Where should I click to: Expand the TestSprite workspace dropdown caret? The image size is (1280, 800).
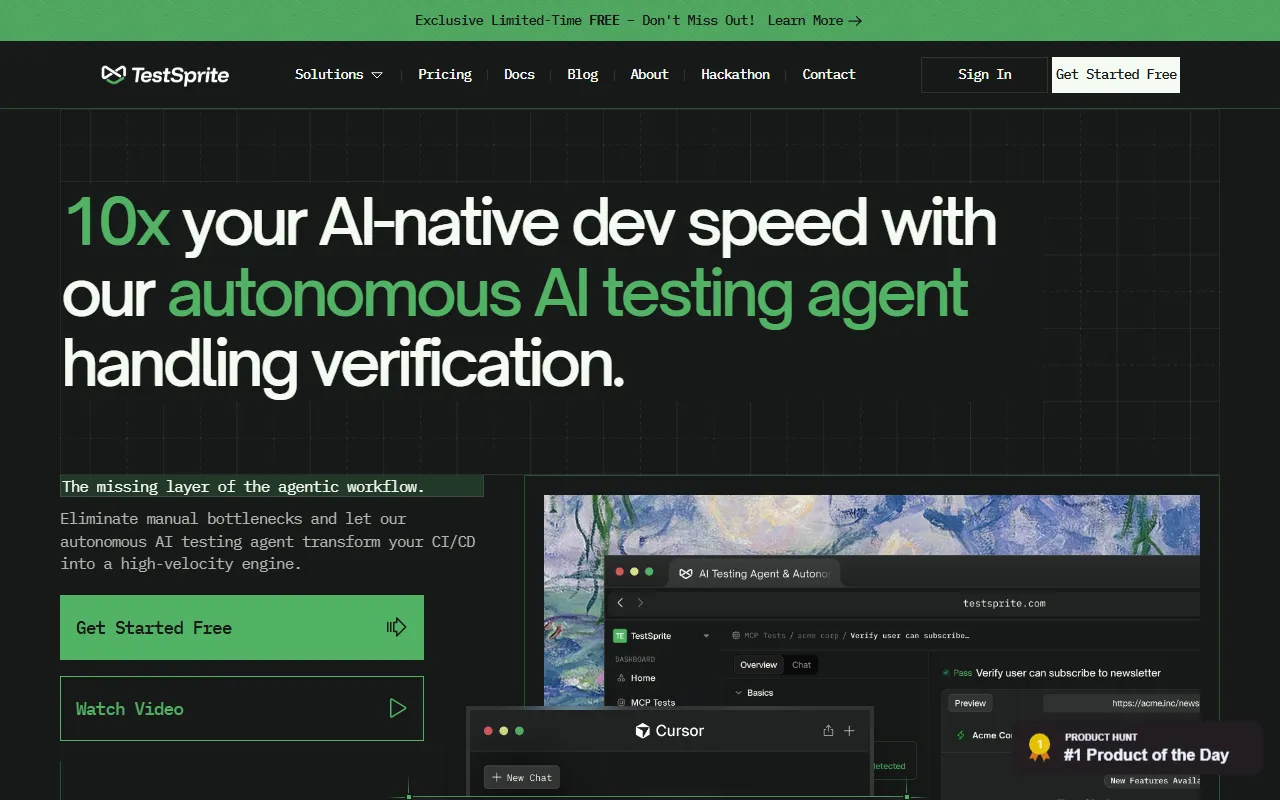point(706,636)
